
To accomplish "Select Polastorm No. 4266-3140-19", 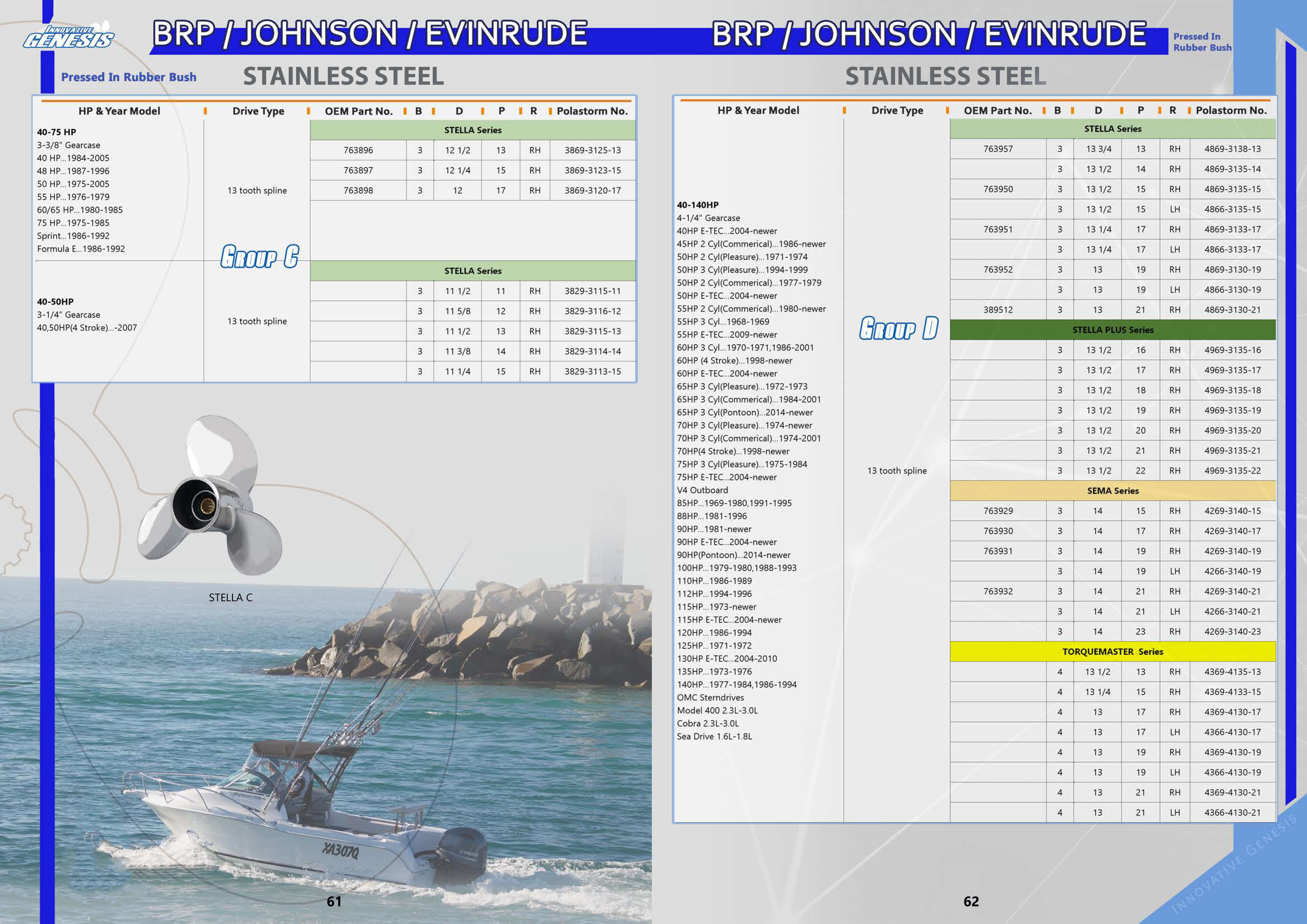I will tap(1232, 571).
